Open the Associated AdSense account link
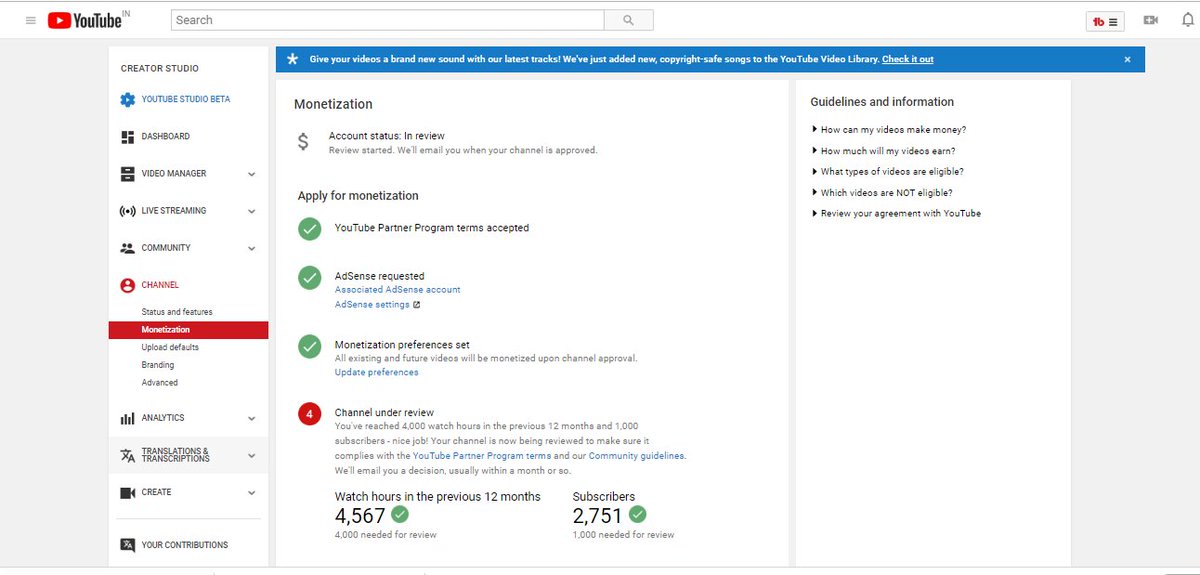The image size is (1200, 575). 397,290
